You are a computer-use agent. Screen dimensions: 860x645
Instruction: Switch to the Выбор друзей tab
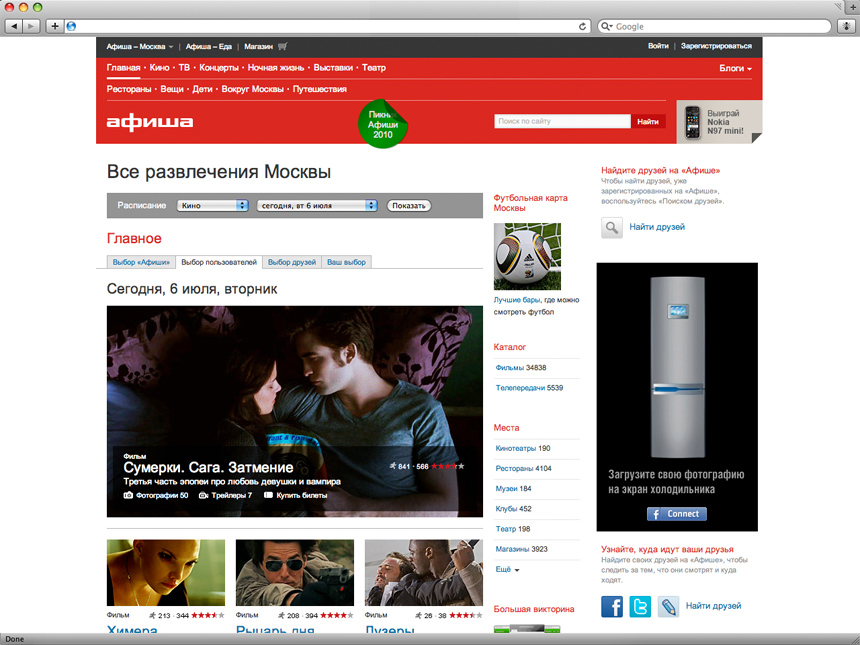(292, 262)
